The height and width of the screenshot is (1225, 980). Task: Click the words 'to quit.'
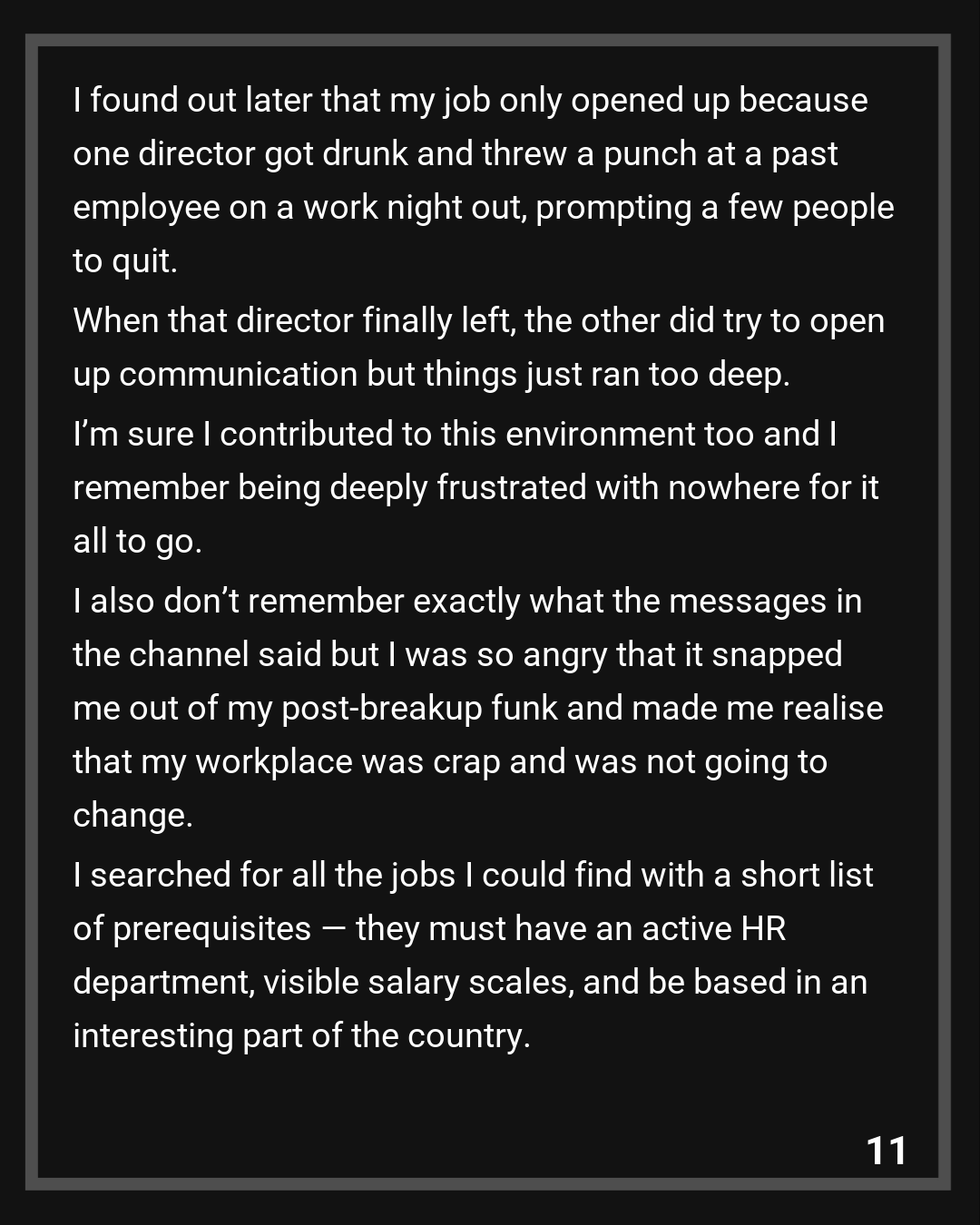125,261
